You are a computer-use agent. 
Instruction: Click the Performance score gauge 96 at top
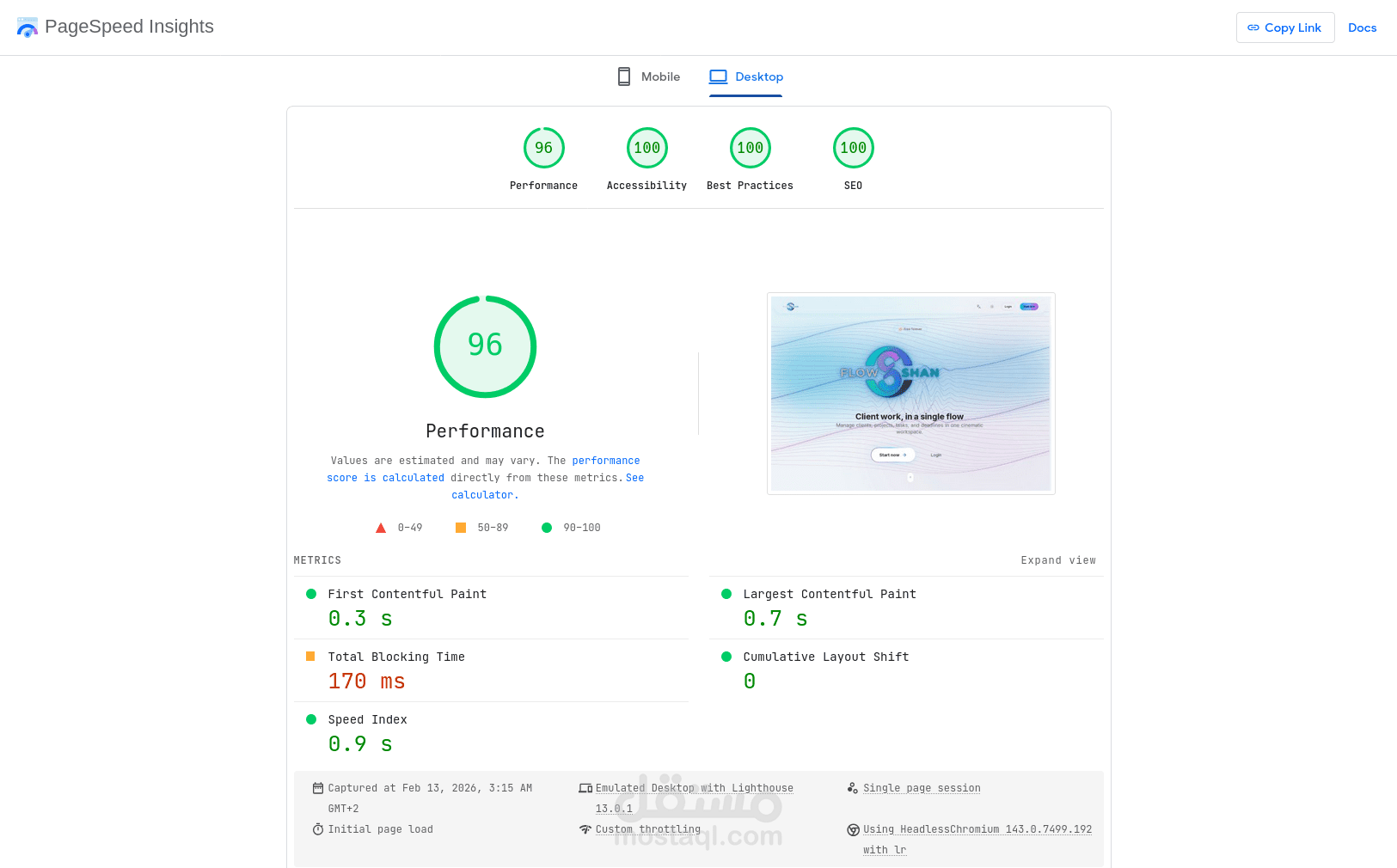pos(544,148)
